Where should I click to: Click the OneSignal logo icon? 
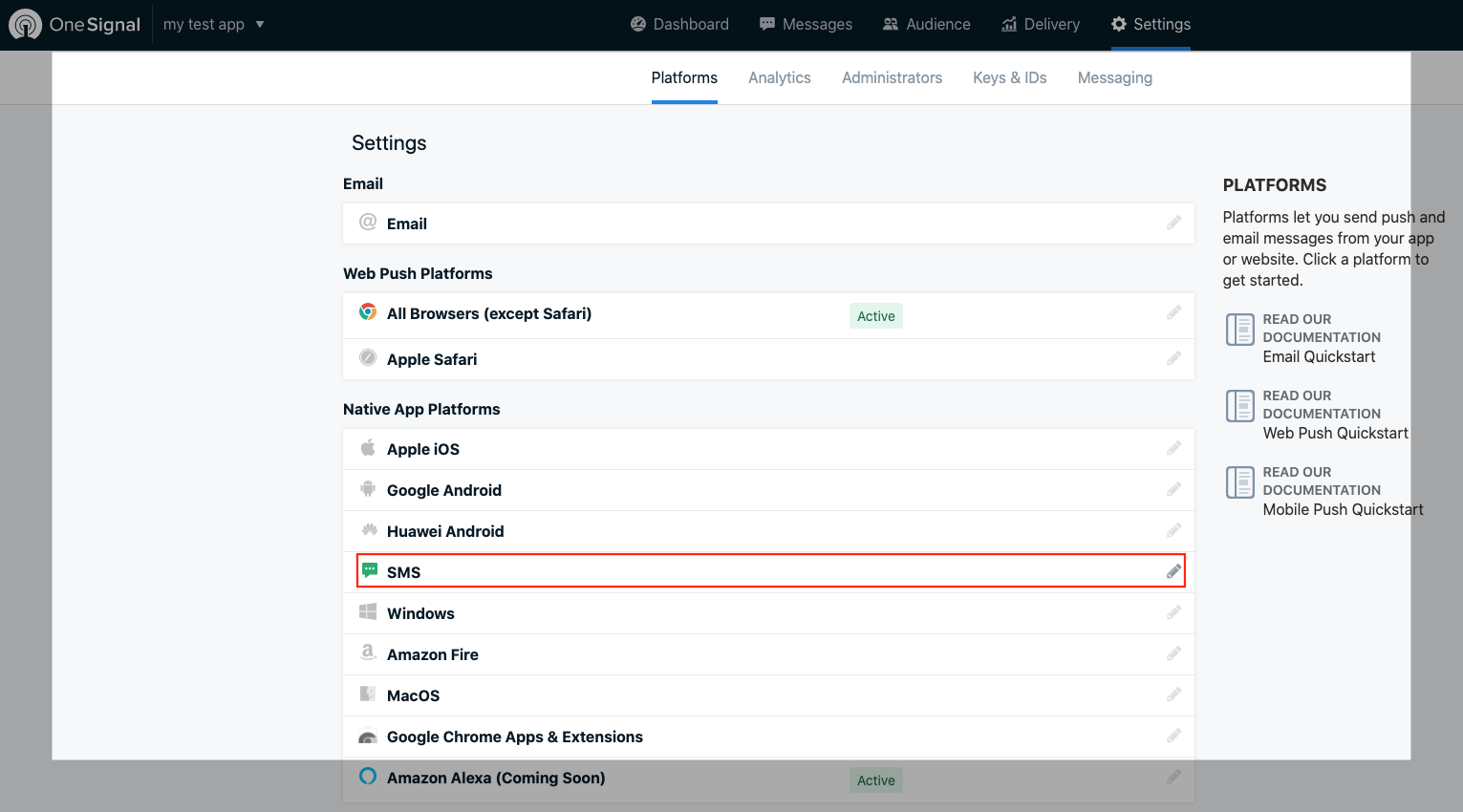click(x=25, y=24)
